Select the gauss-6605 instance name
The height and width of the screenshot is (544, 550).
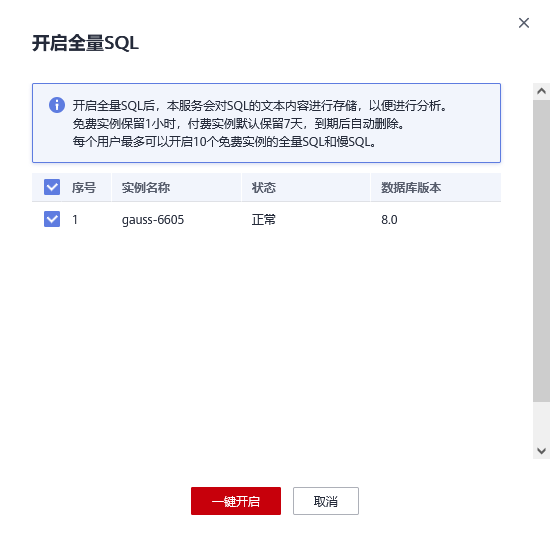(153, 220)
